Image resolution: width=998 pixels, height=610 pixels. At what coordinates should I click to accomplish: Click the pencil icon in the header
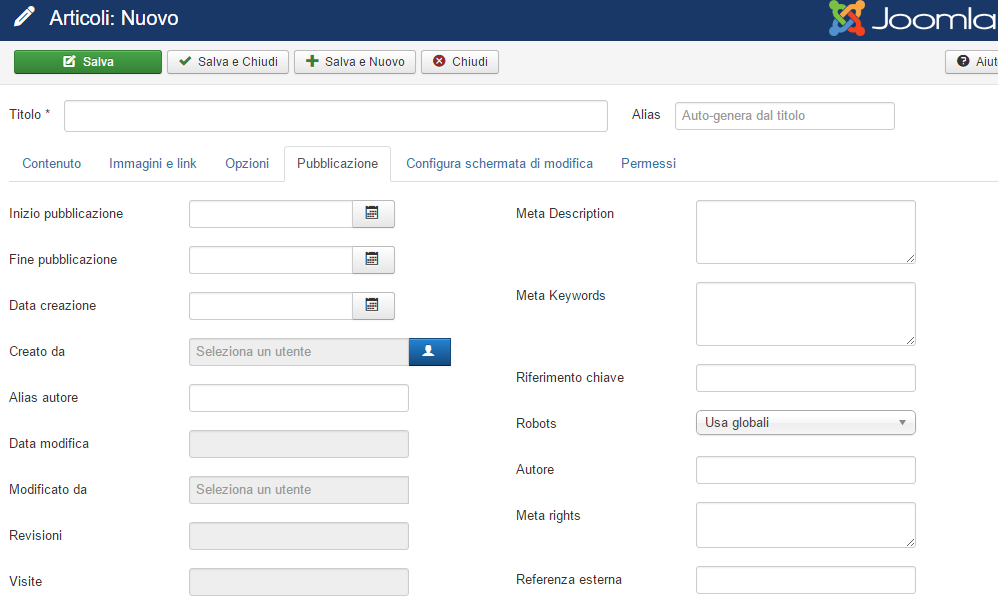click(x=22, y=17)
